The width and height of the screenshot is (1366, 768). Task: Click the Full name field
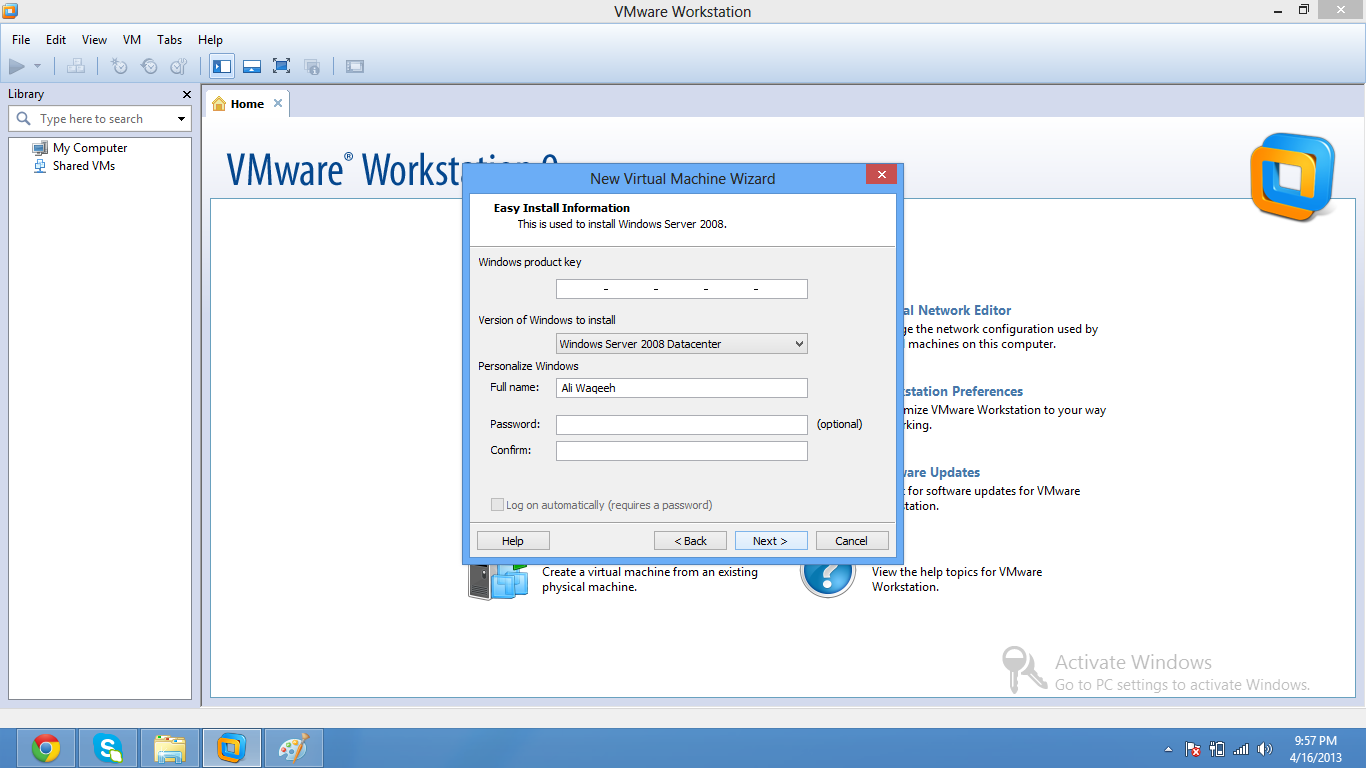pos(682,388)
